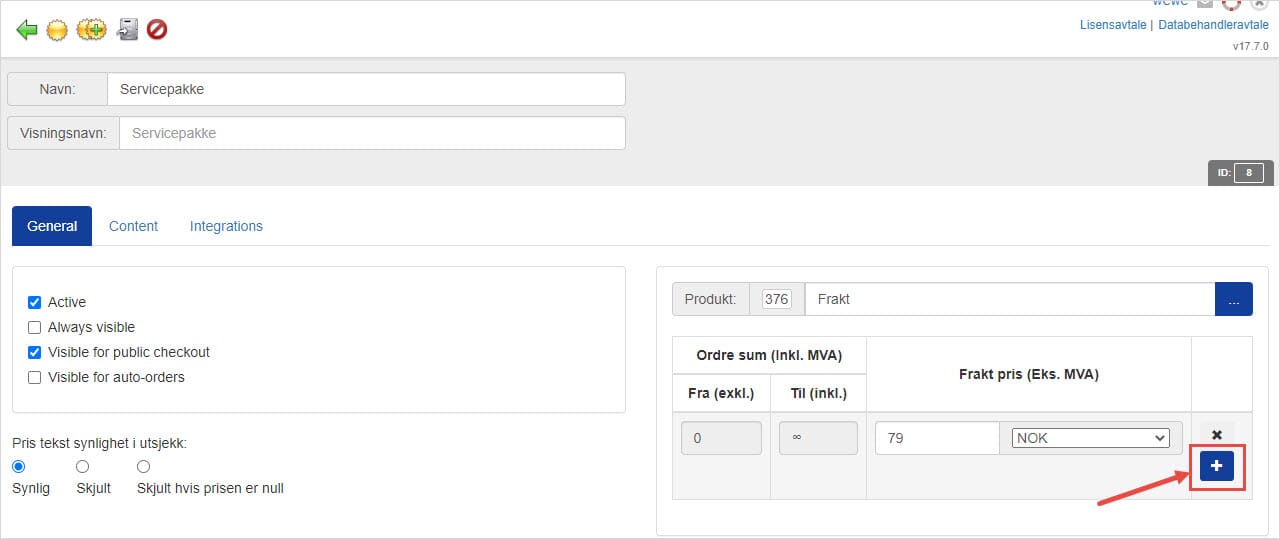Open product picker with ellipsis button

[x=1233, y=299]
